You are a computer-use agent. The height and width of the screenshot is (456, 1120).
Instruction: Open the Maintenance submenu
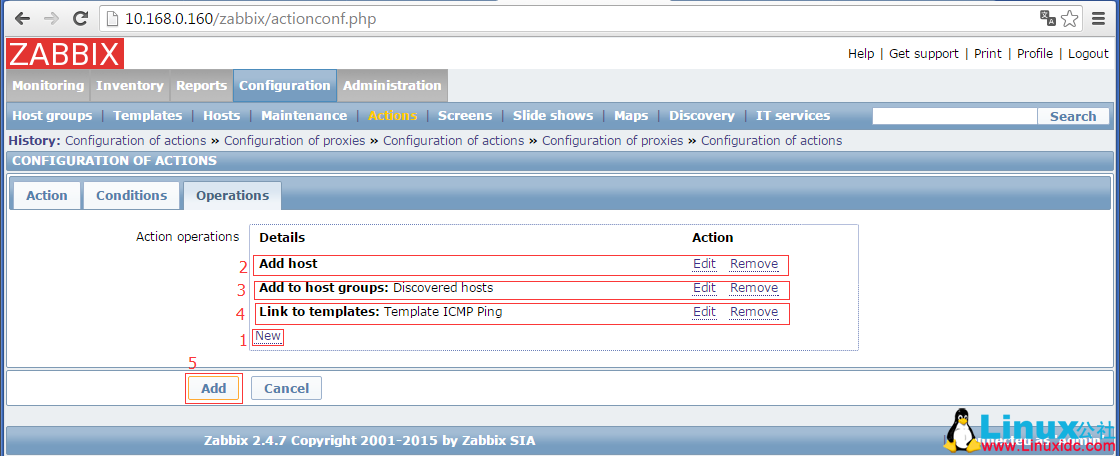304,116
